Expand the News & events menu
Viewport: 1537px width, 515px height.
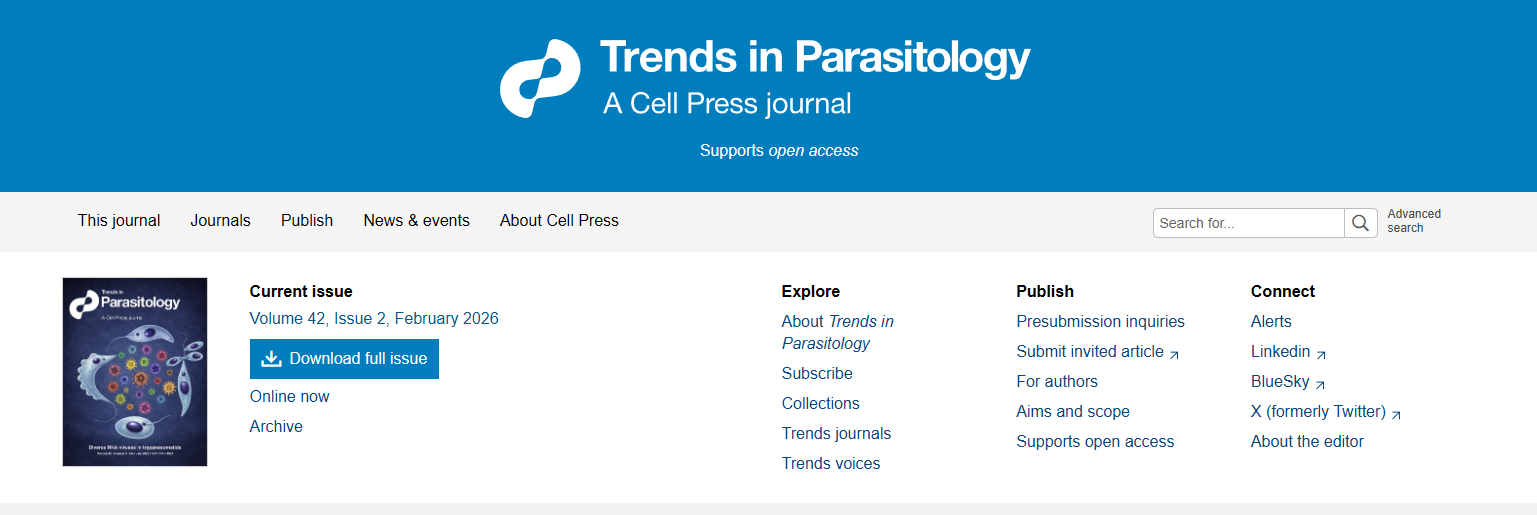[x=416, y=221]
